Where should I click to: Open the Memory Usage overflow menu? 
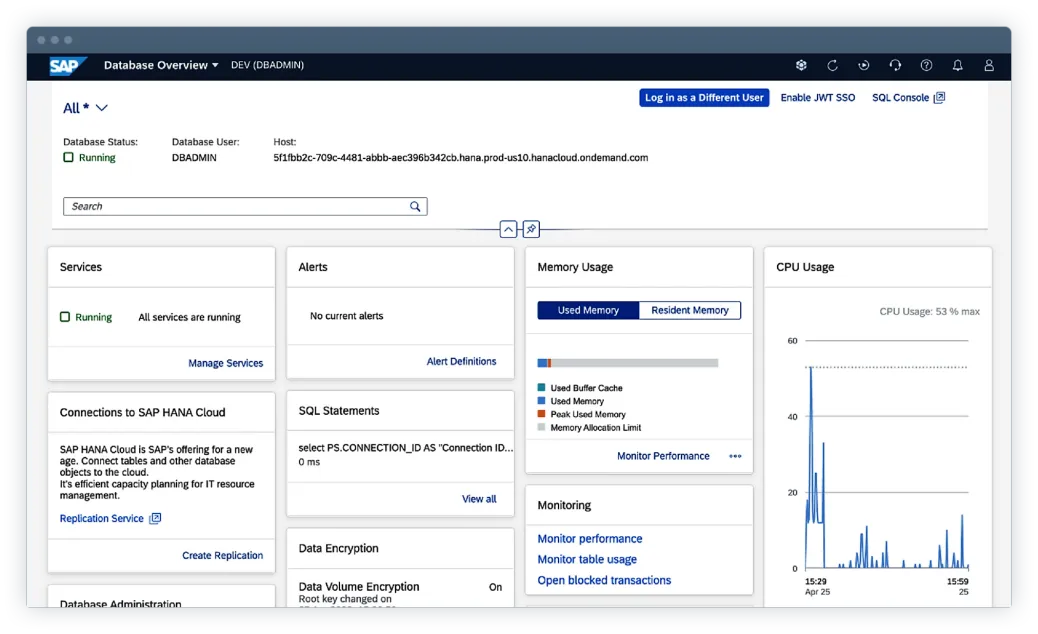pos(735,456)
